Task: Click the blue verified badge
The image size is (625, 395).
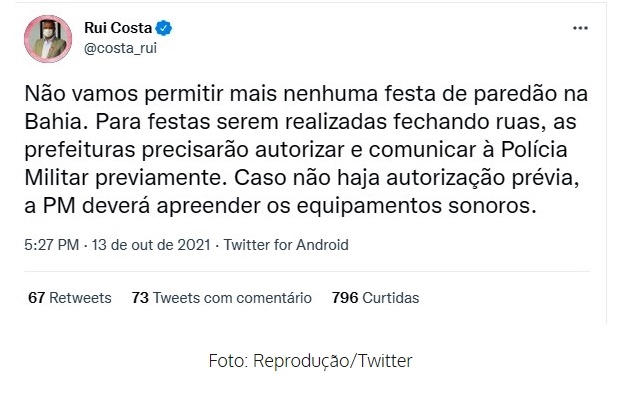Action: [x=163, y=28]
